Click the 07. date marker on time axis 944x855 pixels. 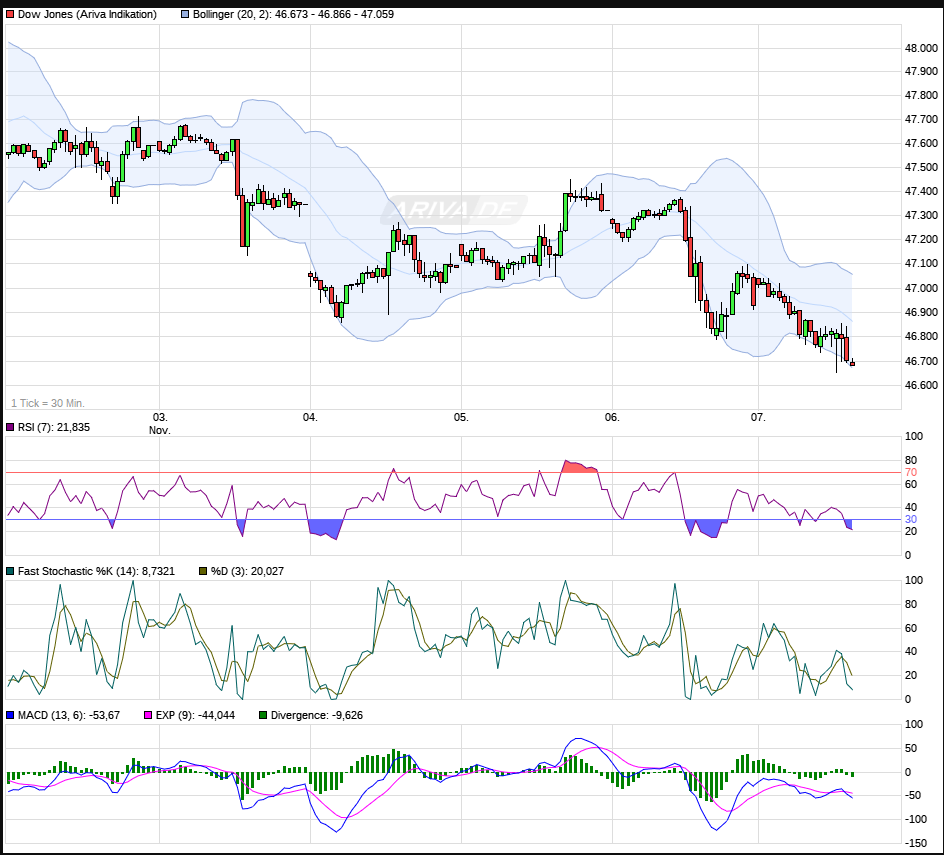(x=758, y=417)
